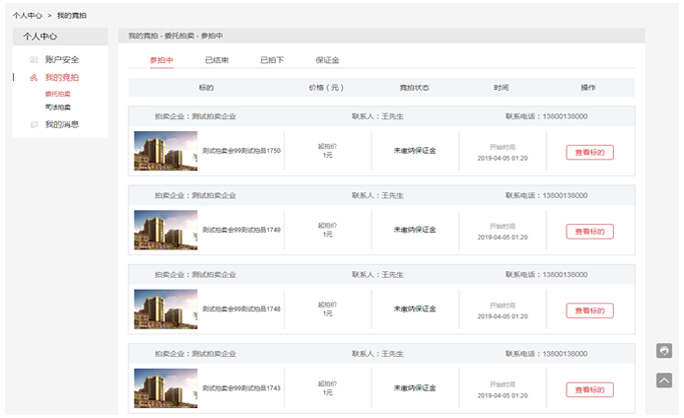
Task: Switch to the 已拍下 tab
Action: (272, 61)
